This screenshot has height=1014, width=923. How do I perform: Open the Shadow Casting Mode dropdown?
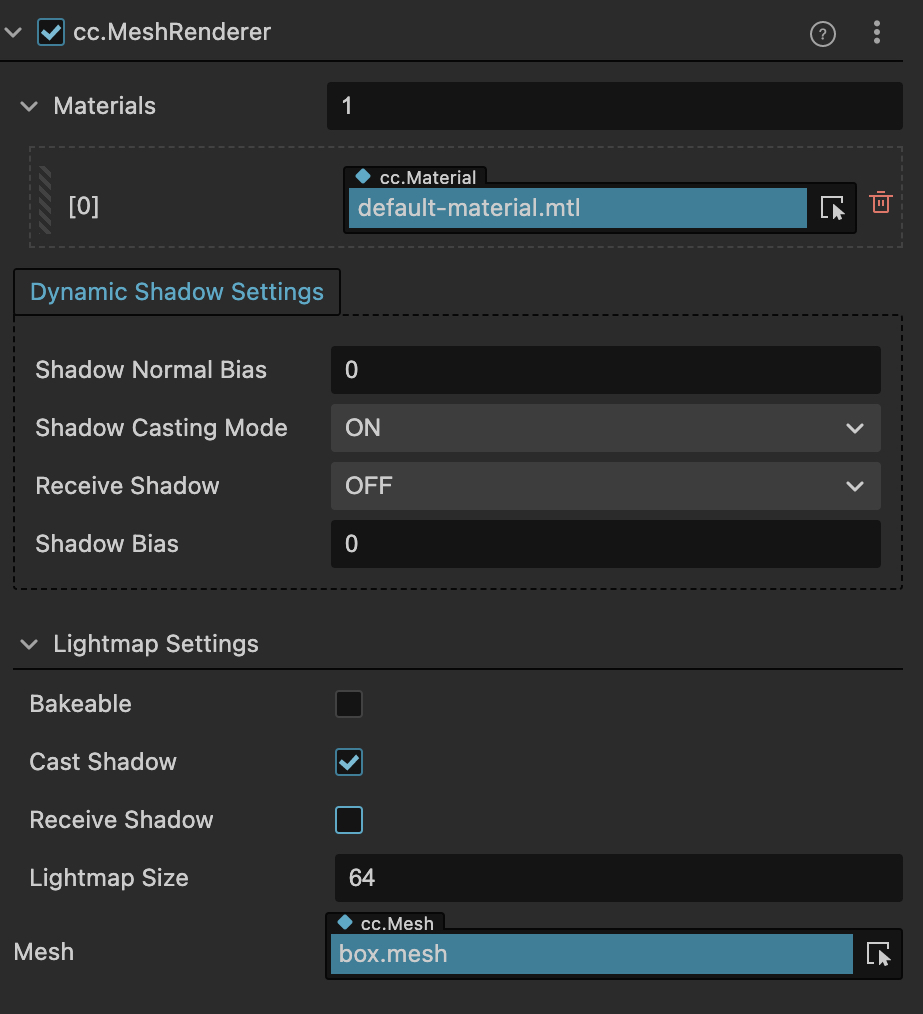point(605,428)
